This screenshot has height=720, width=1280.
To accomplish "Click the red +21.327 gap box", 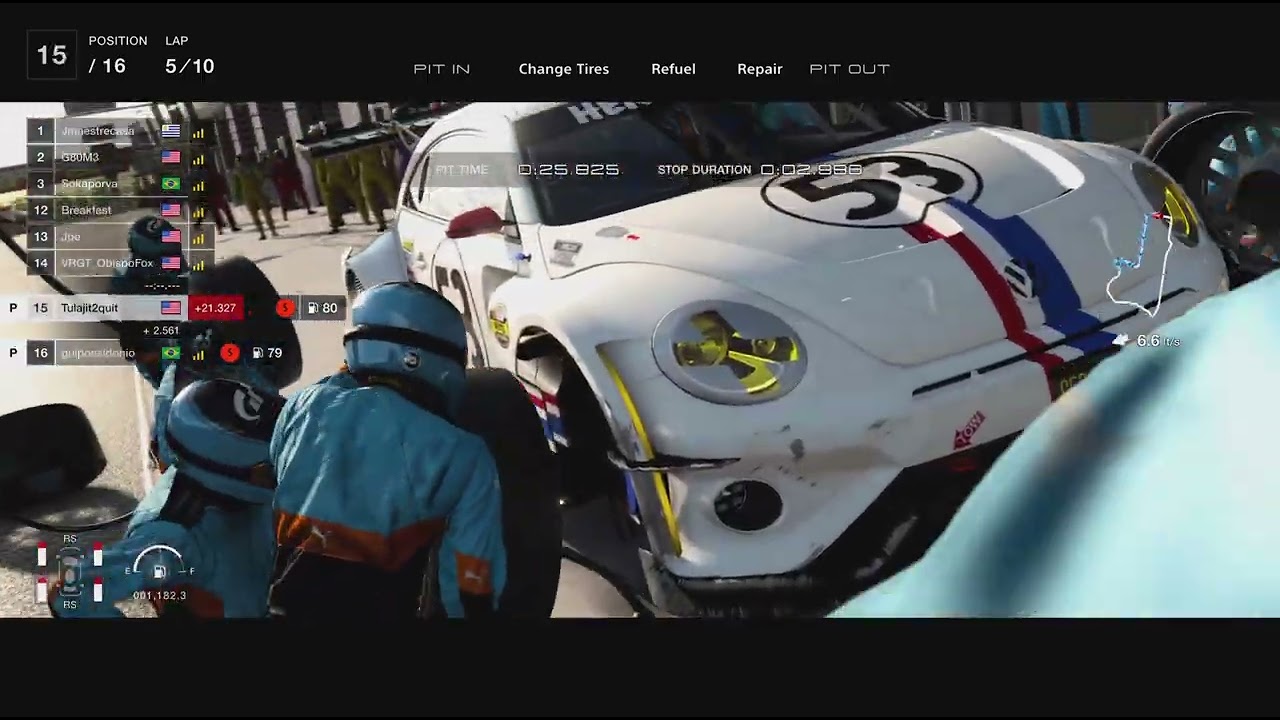I will coord(215,308).
